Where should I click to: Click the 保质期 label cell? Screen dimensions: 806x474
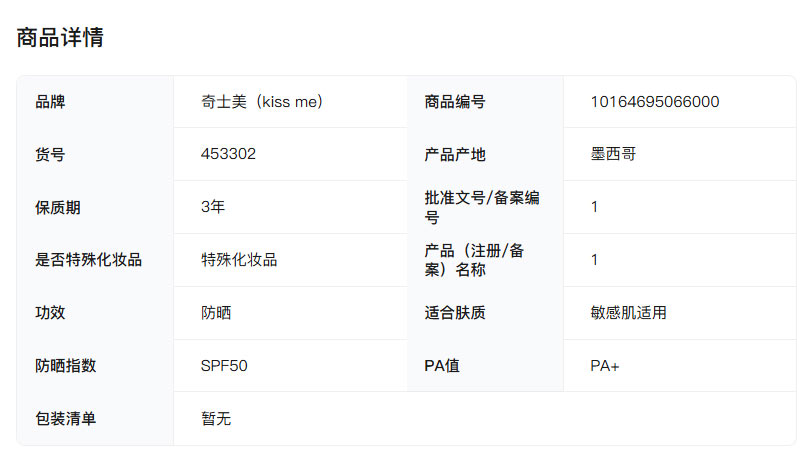click(58, 208)
